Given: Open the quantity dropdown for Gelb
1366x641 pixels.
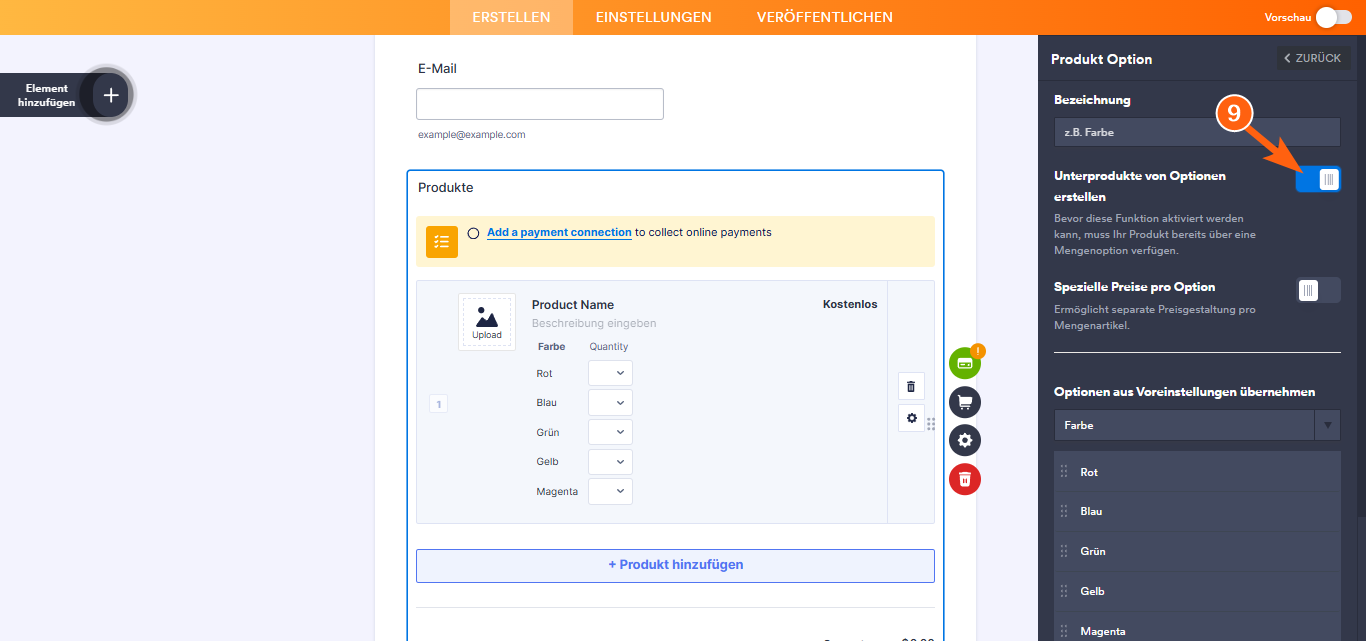Looking at the screenshot, I should (610, 461).
